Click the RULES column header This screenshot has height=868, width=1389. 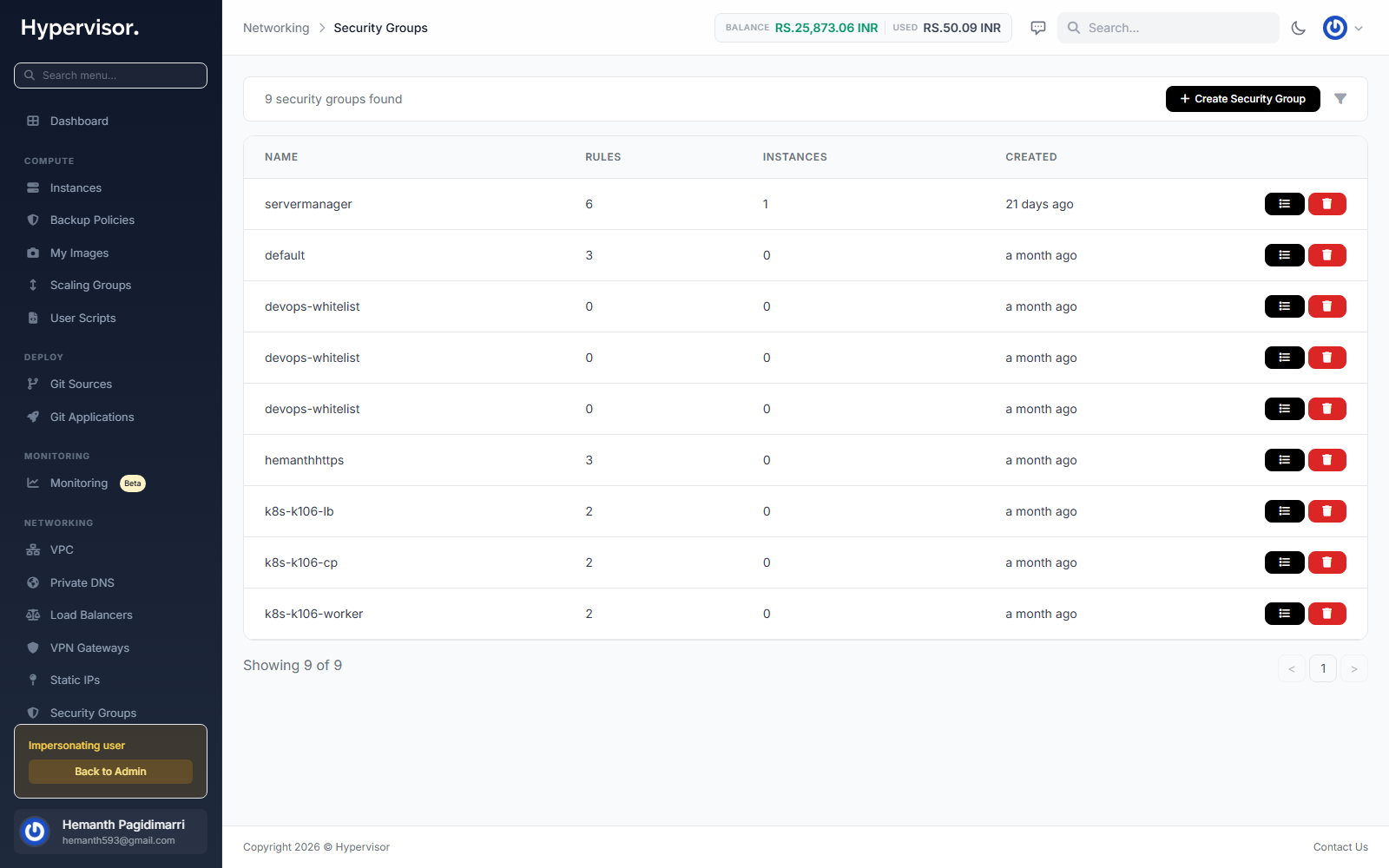pyautogui.click(x=603, y=157)
